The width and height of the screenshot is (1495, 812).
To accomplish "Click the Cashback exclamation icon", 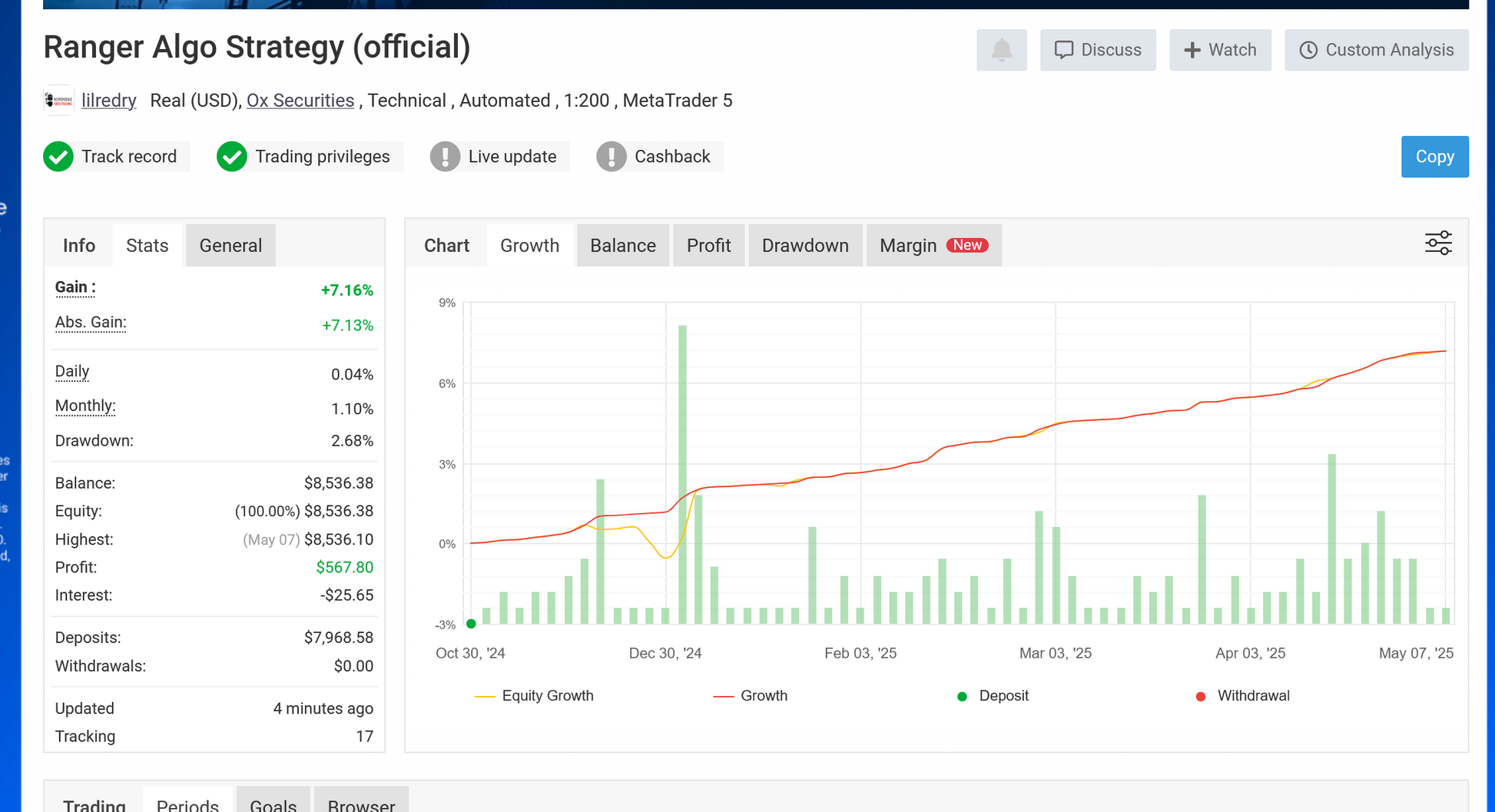I will 612,157.
